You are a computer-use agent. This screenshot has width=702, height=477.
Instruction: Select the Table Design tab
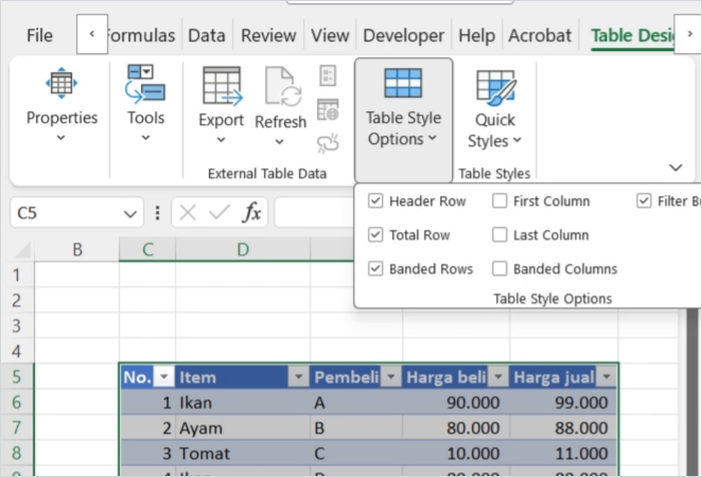tap(632, 35)
